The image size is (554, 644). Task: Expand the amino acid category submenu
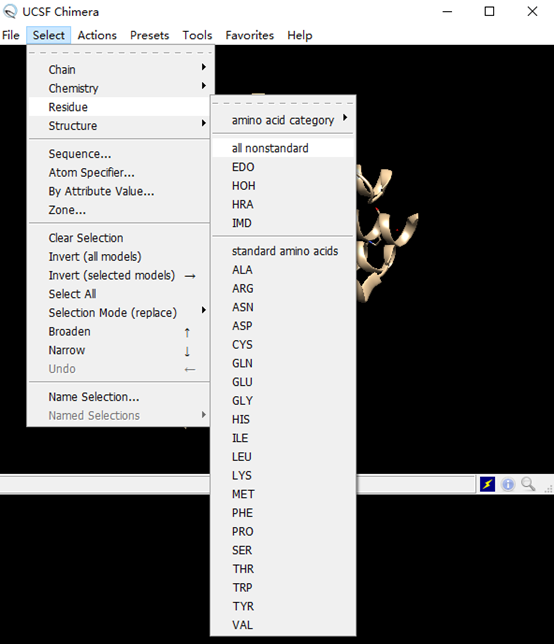point(283,120)
